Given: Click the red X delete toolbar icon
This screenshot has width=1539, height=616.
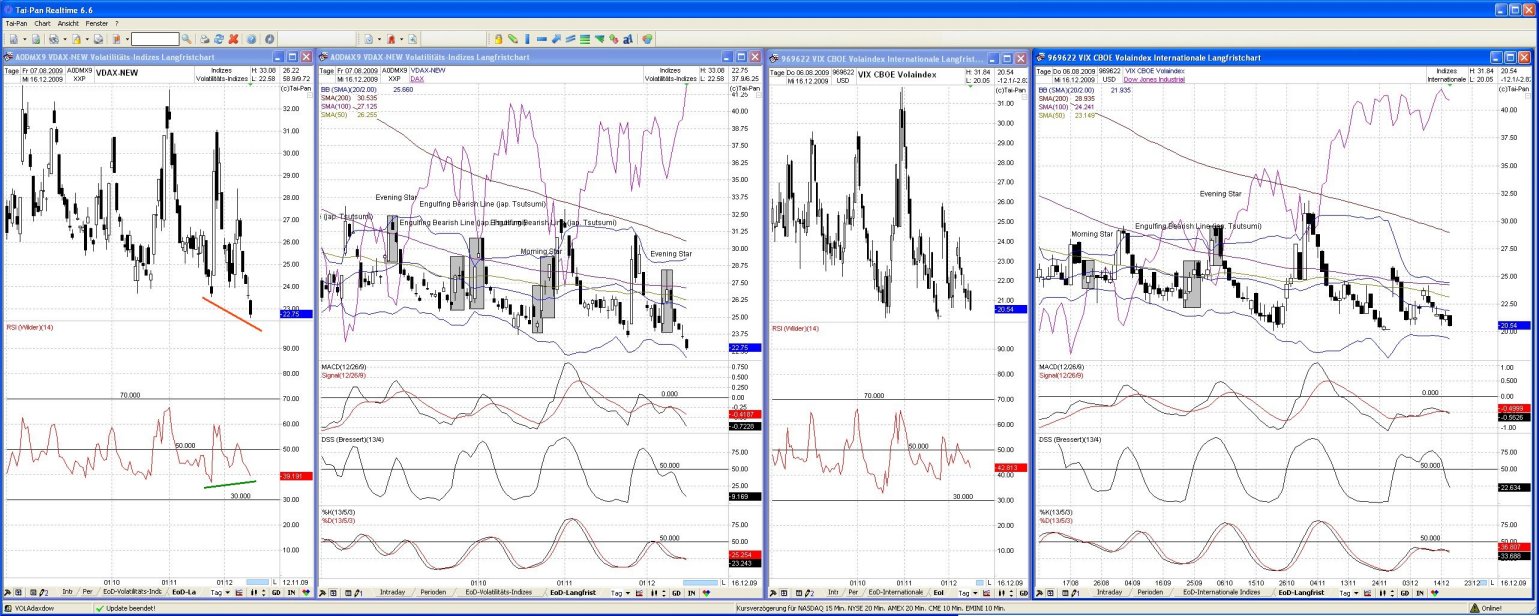Looking at the screenshot, I should click(x=233, y=39).
